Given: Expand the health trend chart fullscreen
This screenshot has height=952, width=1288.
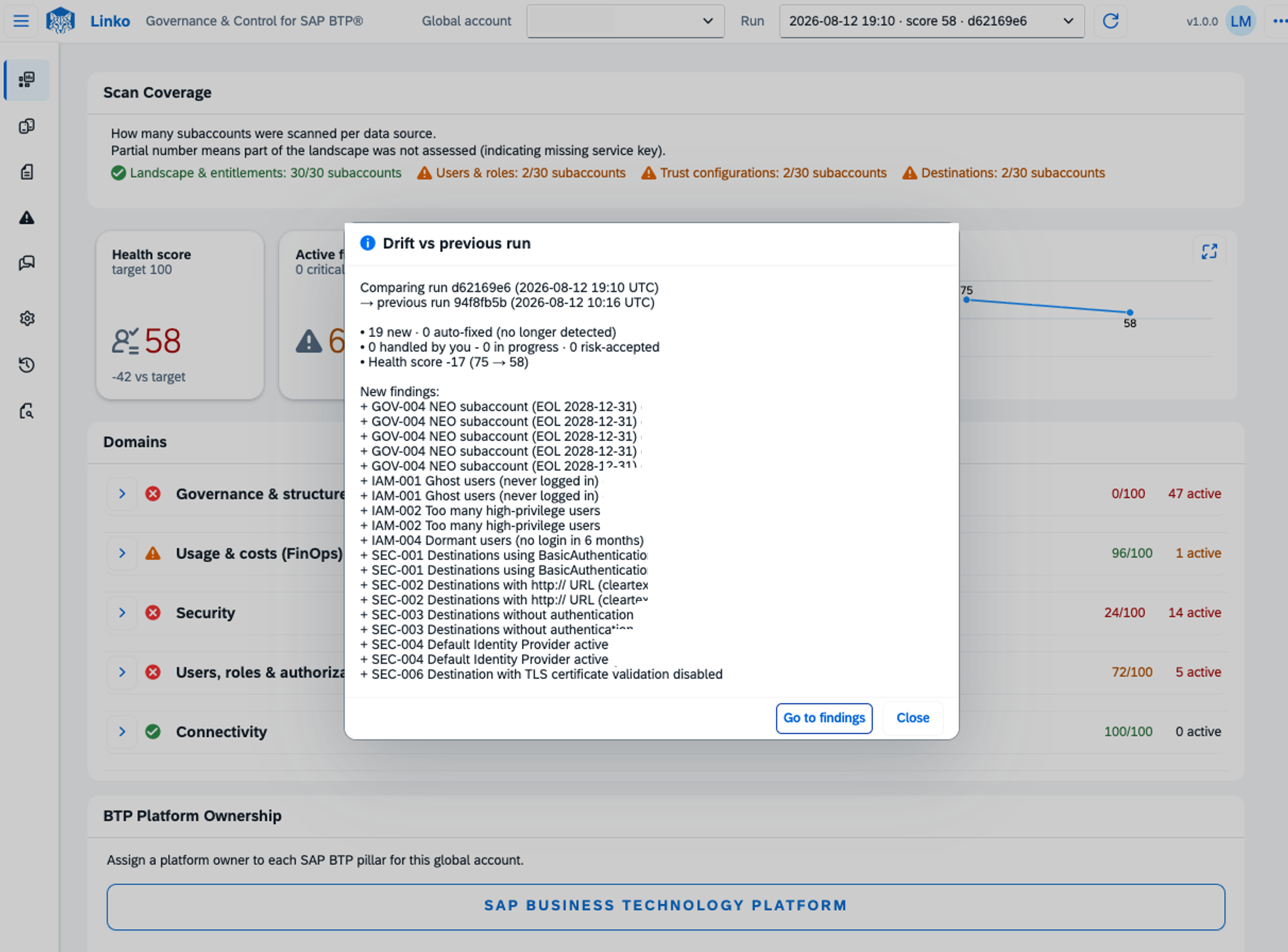Looking at the screenshot, I should (1209, 252).
